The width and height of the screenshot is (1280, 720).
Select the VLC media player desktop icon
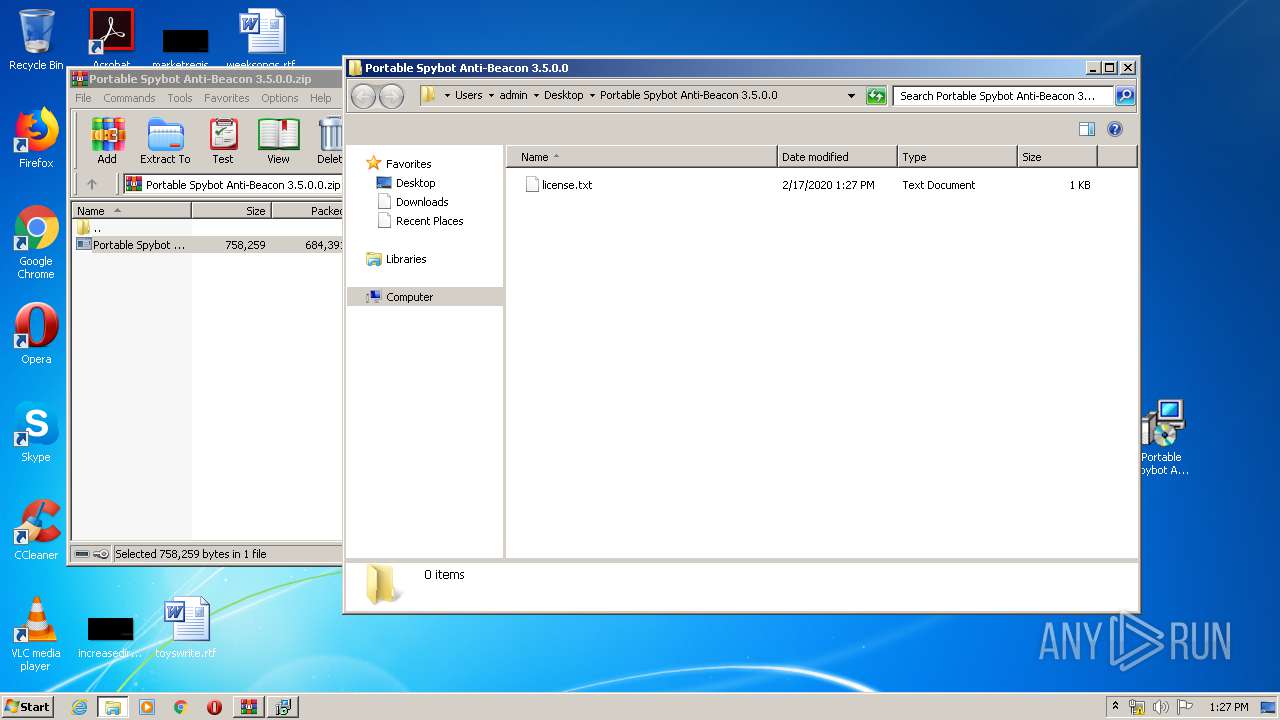point(36,634)
